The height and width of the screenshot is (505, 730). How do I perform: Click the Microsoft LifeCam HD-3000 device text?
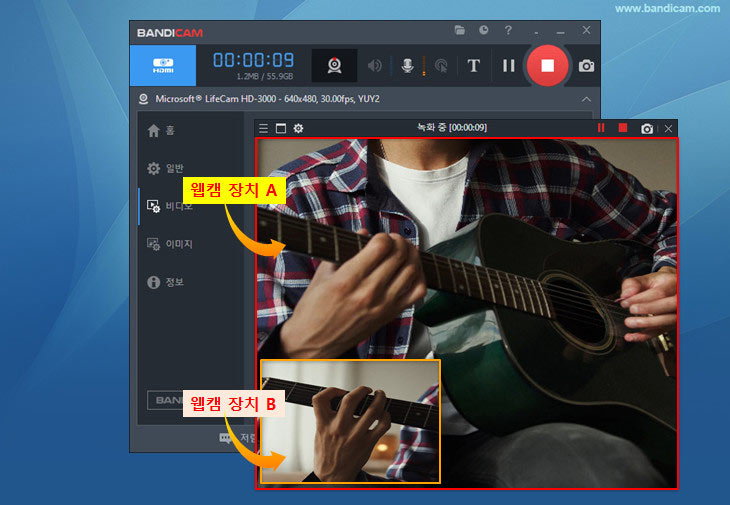pyautogui.click(x=268, y=99)
